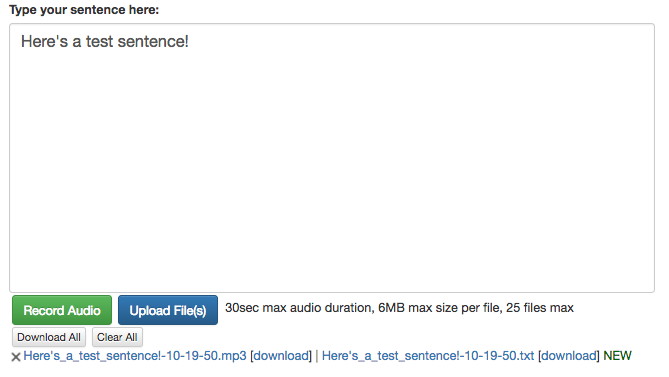Click the word 'test' in the text box
Screen dimensions: 669x377
pos(99,42)
